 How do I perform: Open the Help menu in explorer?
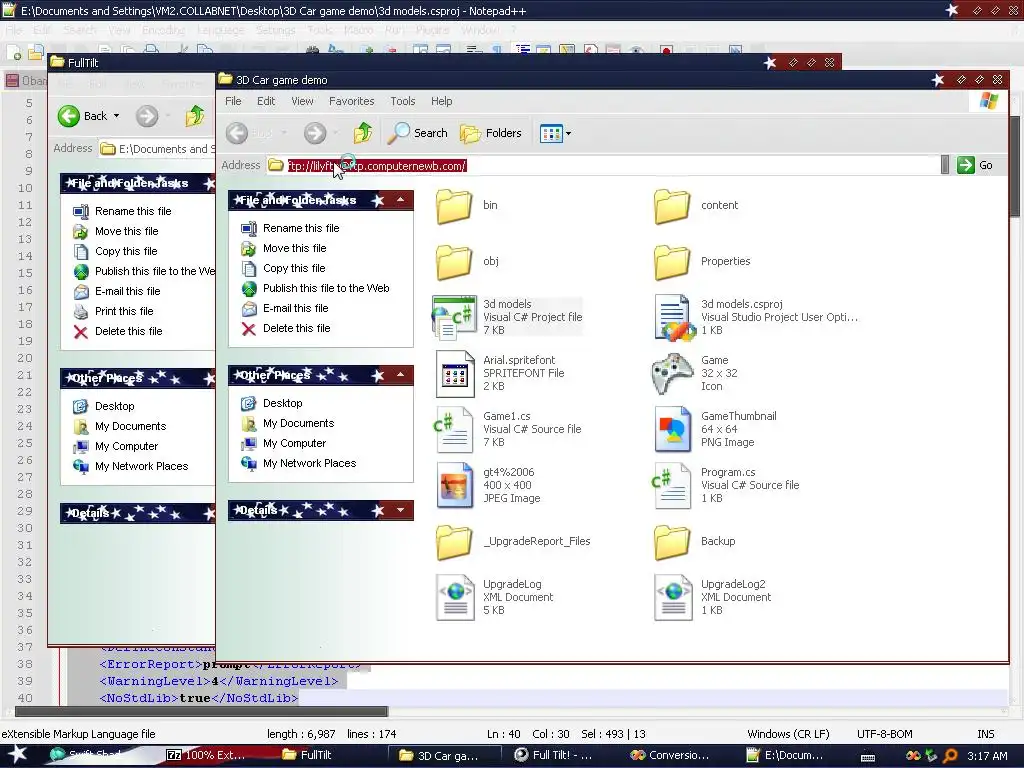point(441,101)
